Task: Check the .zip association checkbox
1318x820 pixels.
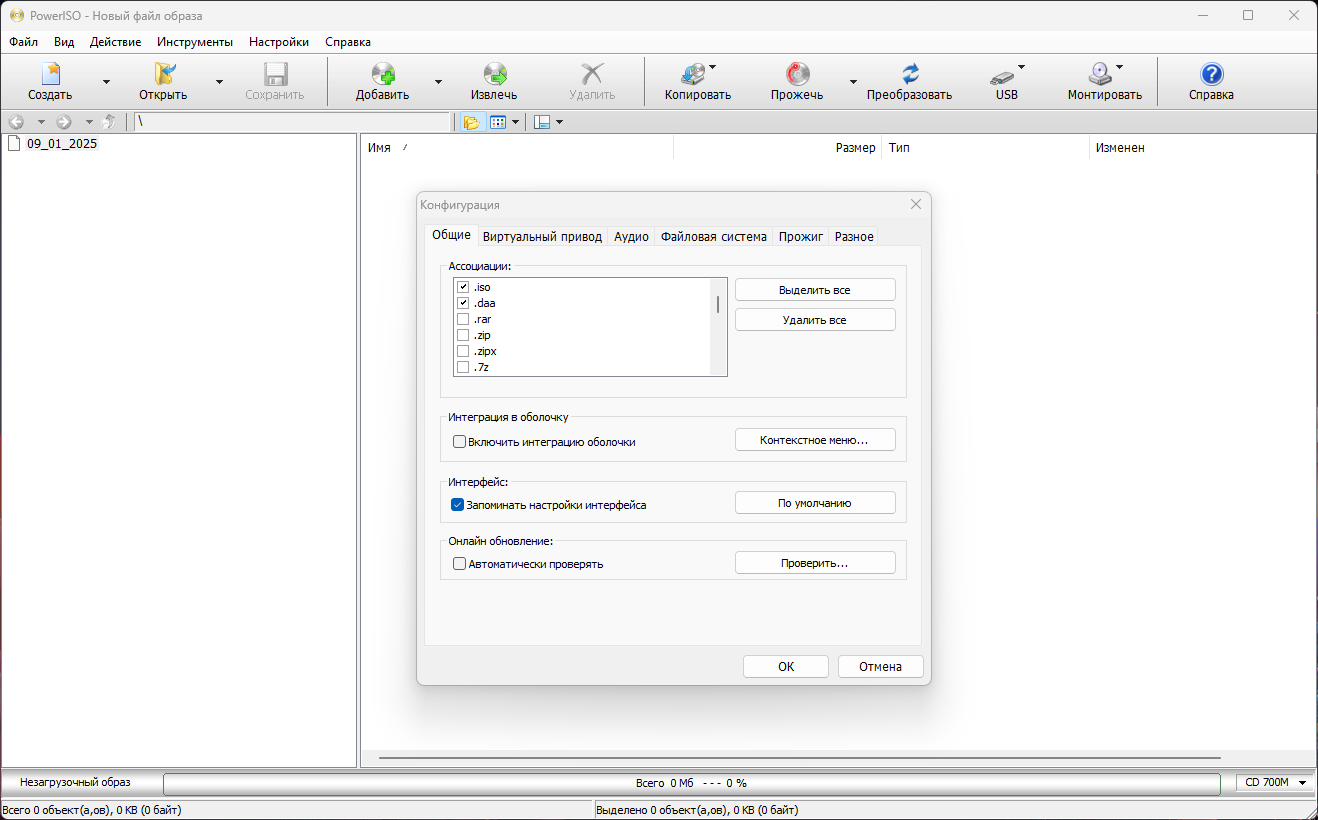Action: (463, 335)
